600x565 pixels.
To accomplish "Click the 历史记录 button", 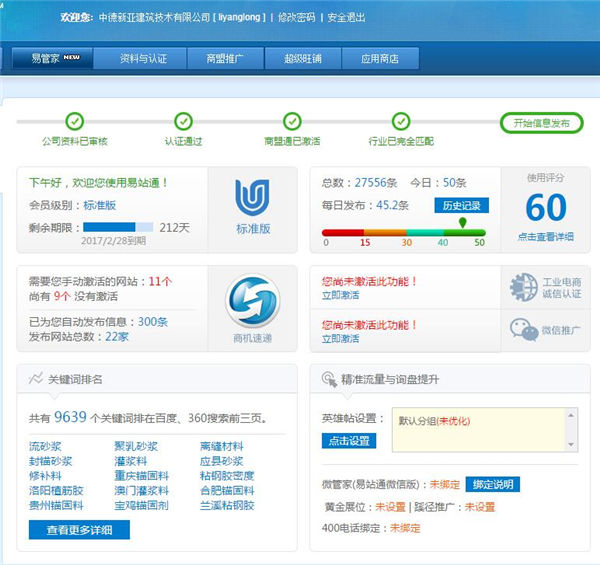I will pos(462,205).
